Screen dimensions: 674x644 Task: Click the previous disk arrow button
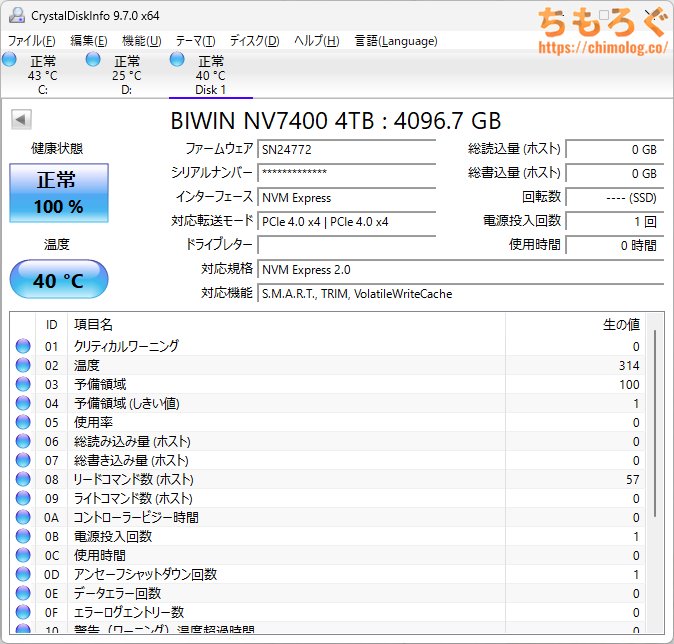click(21, 120)
